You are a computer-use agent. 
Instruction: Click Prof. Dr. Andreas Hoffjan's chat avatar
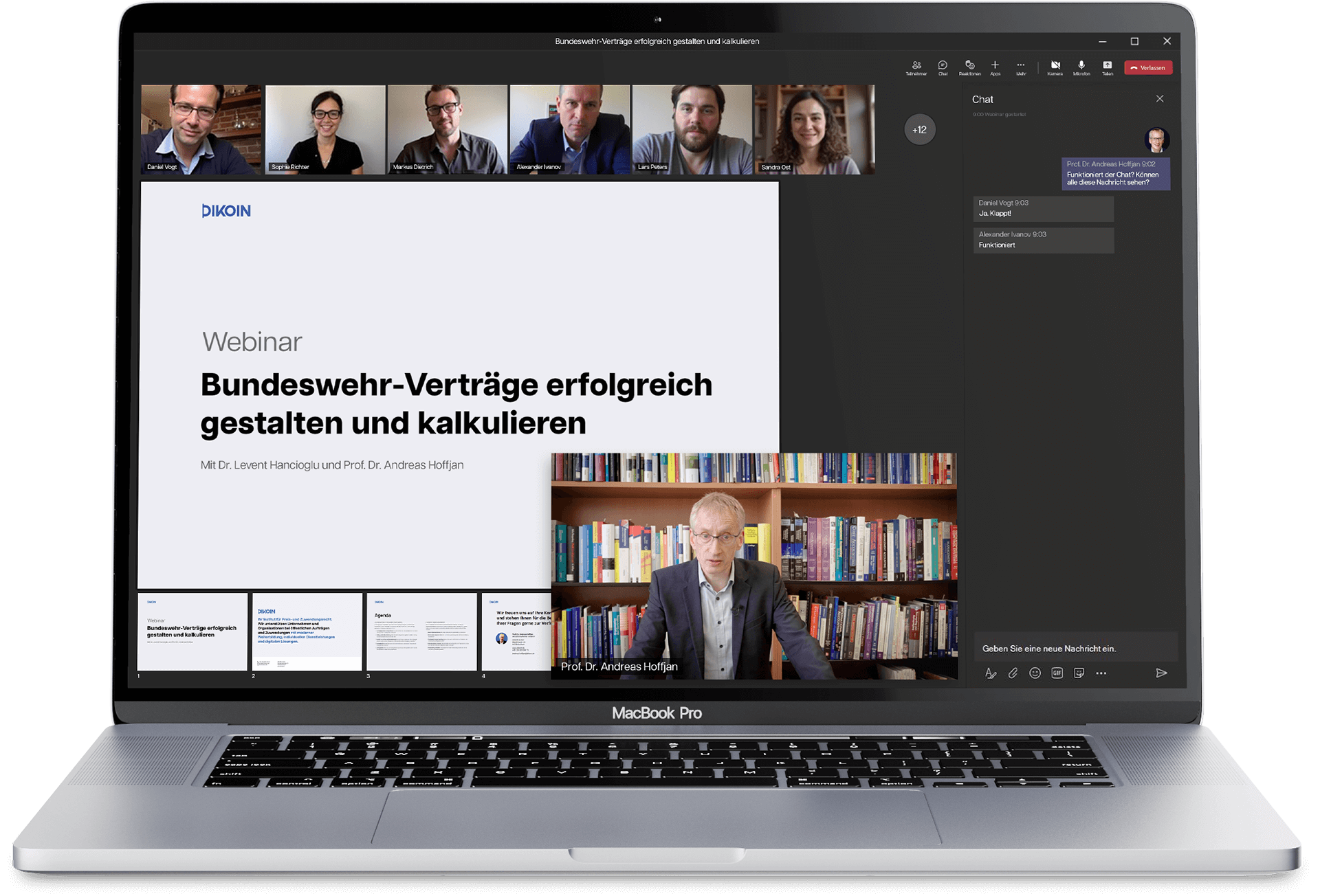pyautogui.click(x=1157, y=140)
